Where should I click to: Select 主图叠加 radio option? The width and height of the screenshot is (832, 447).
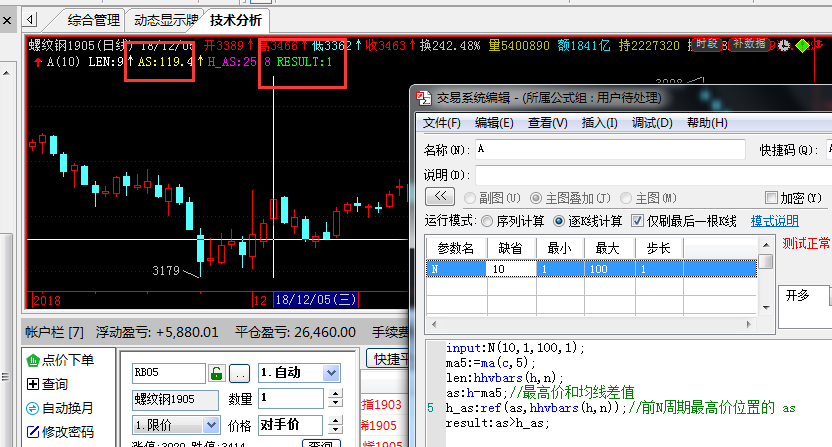point(536,199)
